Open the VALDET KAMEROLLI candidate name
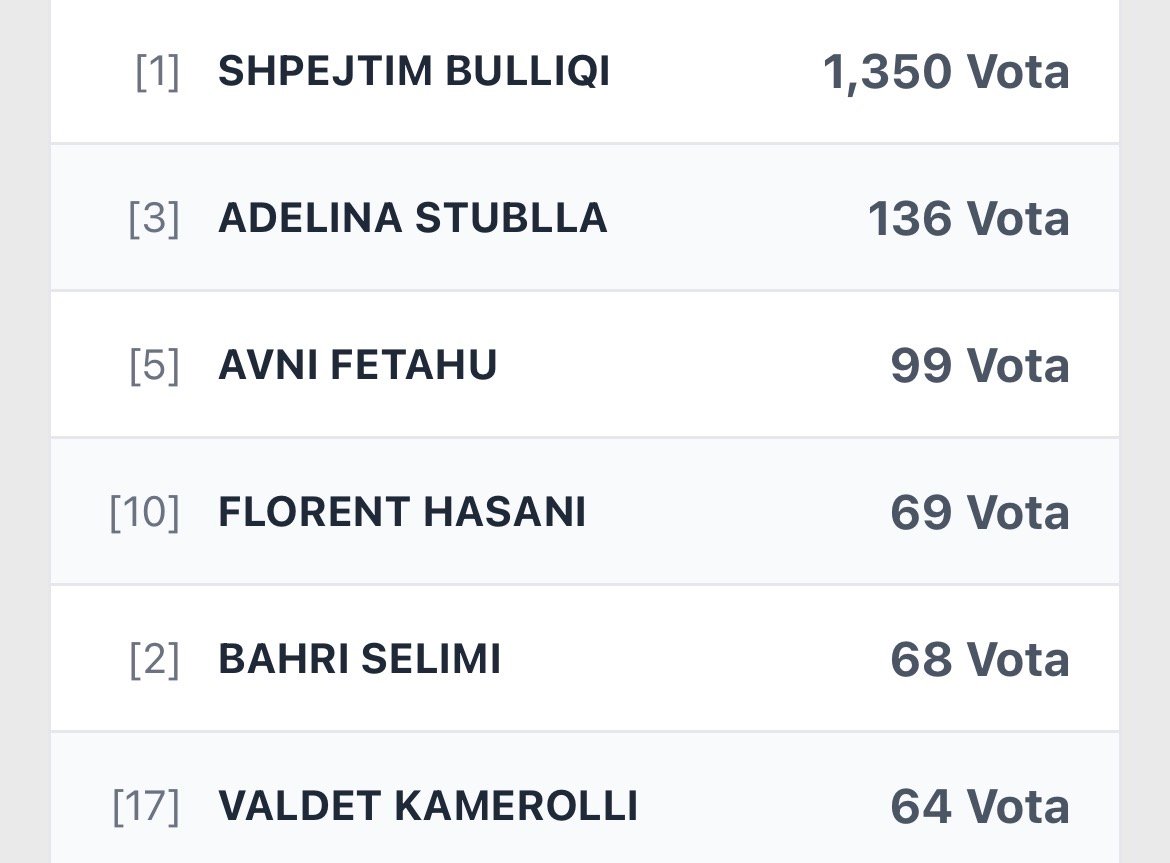This screenshot has width=1170, height=863. (427, 807)
